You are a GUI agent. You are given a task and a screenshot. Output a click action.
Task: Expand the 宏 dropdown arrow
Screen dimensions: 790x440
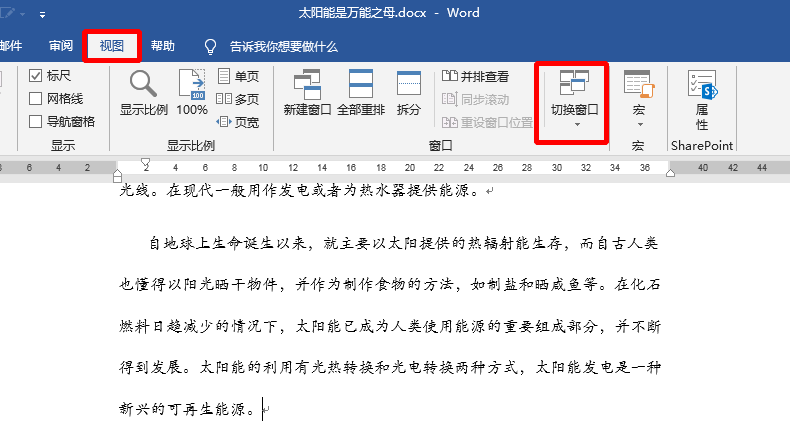640,124
